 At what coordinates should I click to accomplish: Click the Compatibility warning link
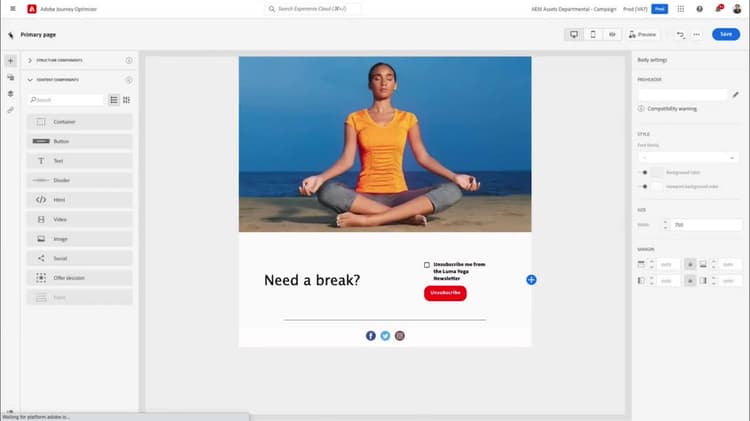pyautogui.click(x=672, y=109)
